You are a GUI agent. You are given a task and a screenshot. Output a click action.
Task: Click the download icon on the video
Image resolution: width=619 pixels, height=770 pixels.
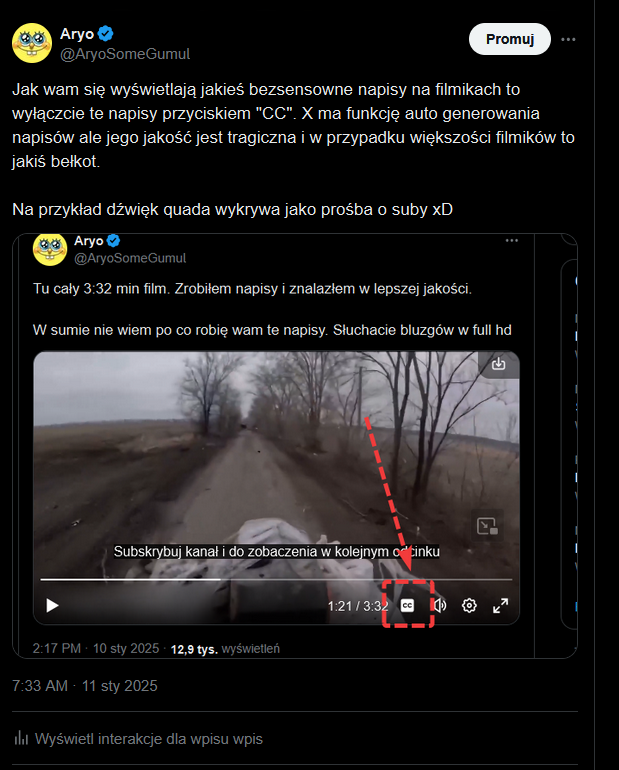pos(498,363)
